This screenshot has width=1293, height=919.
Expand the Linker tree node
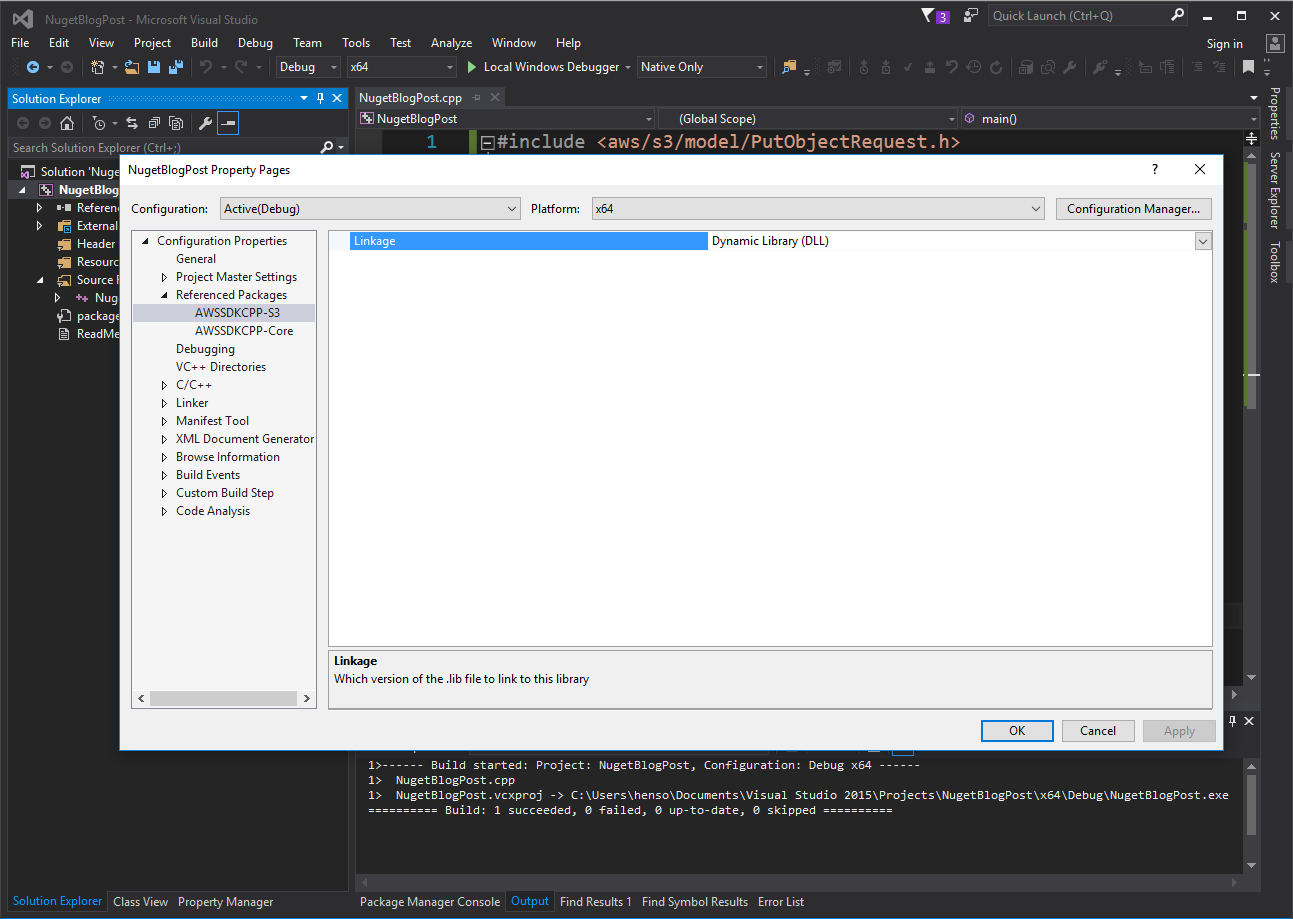pyautogui.click(x=165, y=403)
